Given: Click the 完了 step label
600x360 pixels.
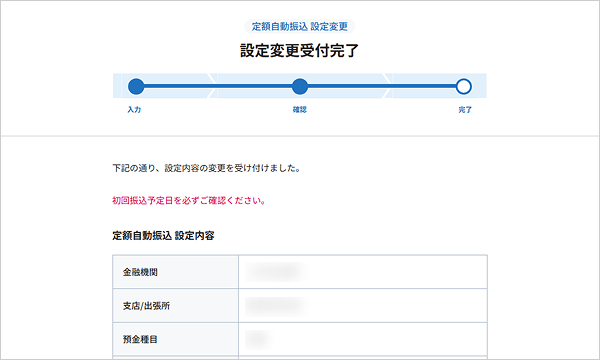Looking at the screenshot, I should click(465, 110).
